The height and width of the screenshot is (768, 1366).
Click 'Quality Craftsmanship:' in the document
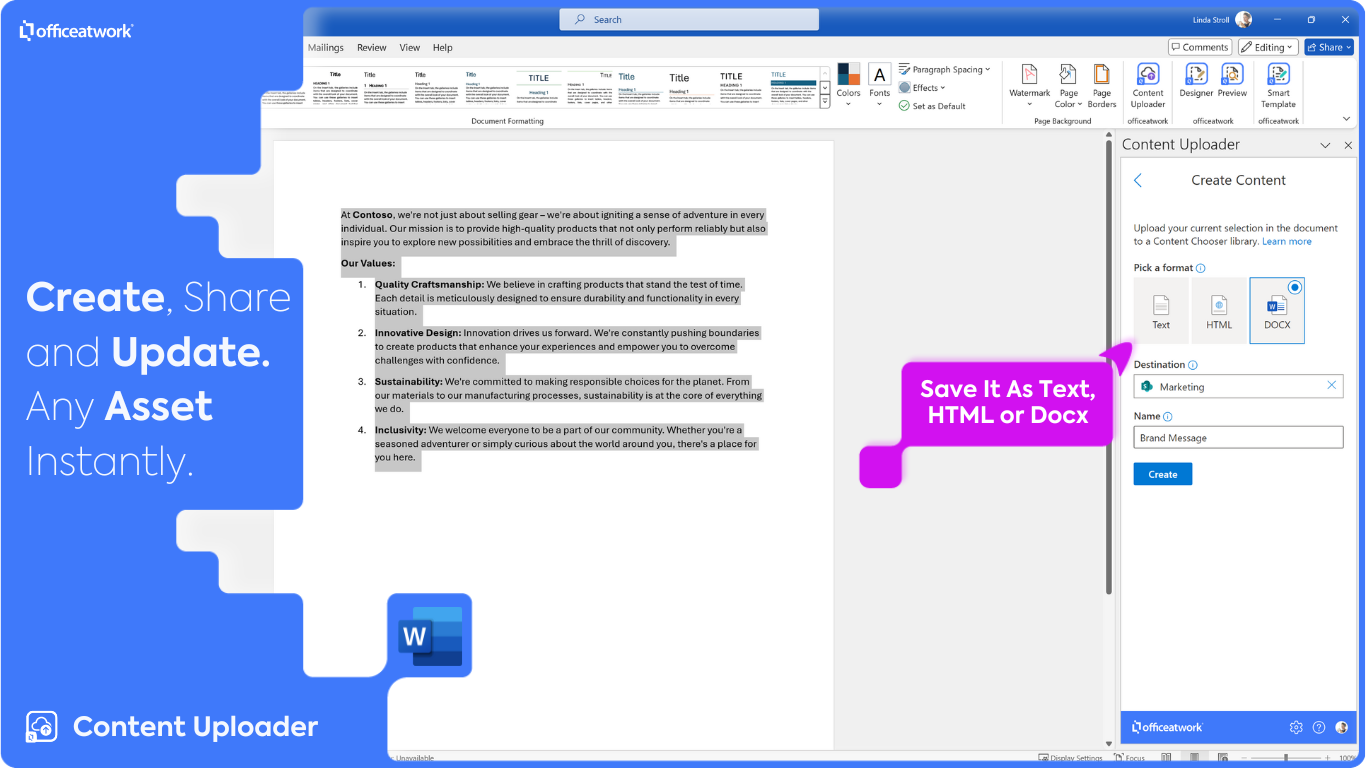429,284
